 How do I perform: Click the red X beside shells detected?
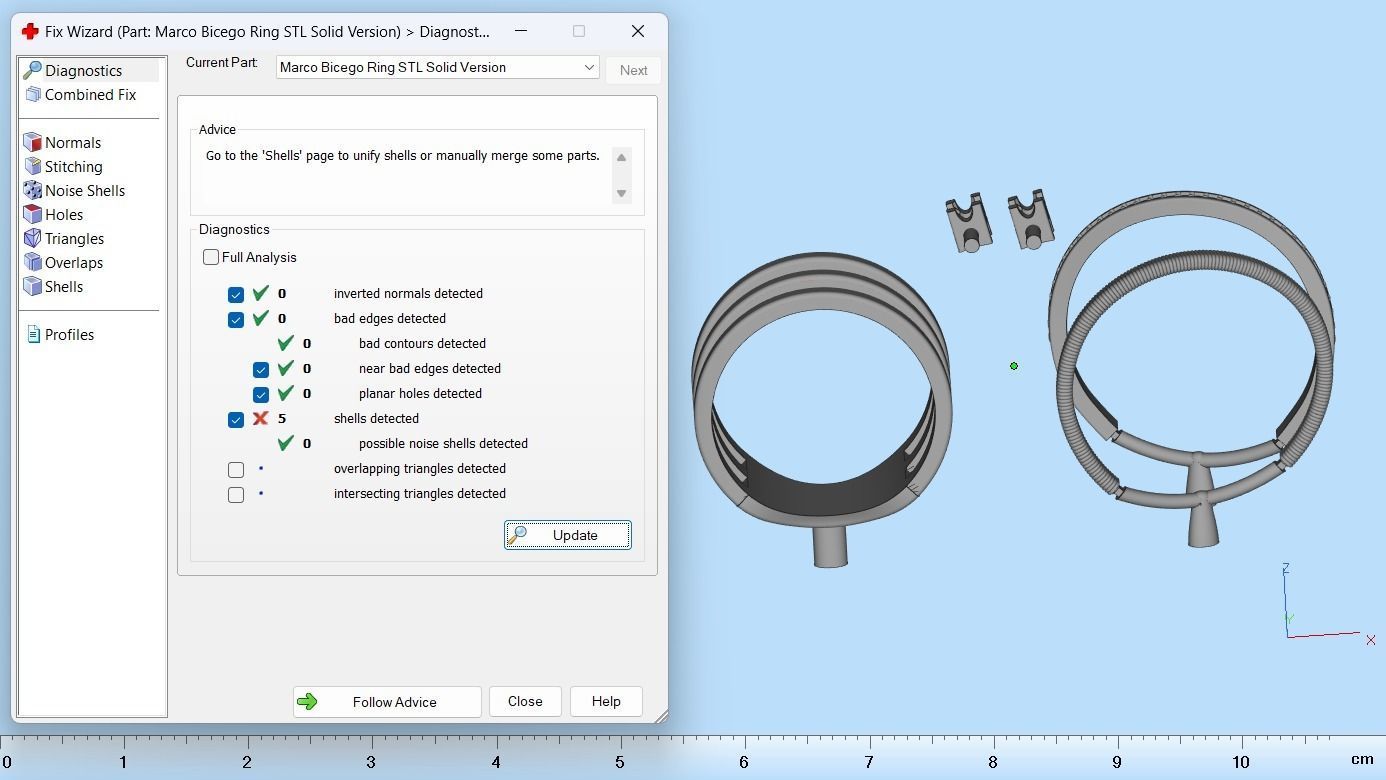pos(260,418)
